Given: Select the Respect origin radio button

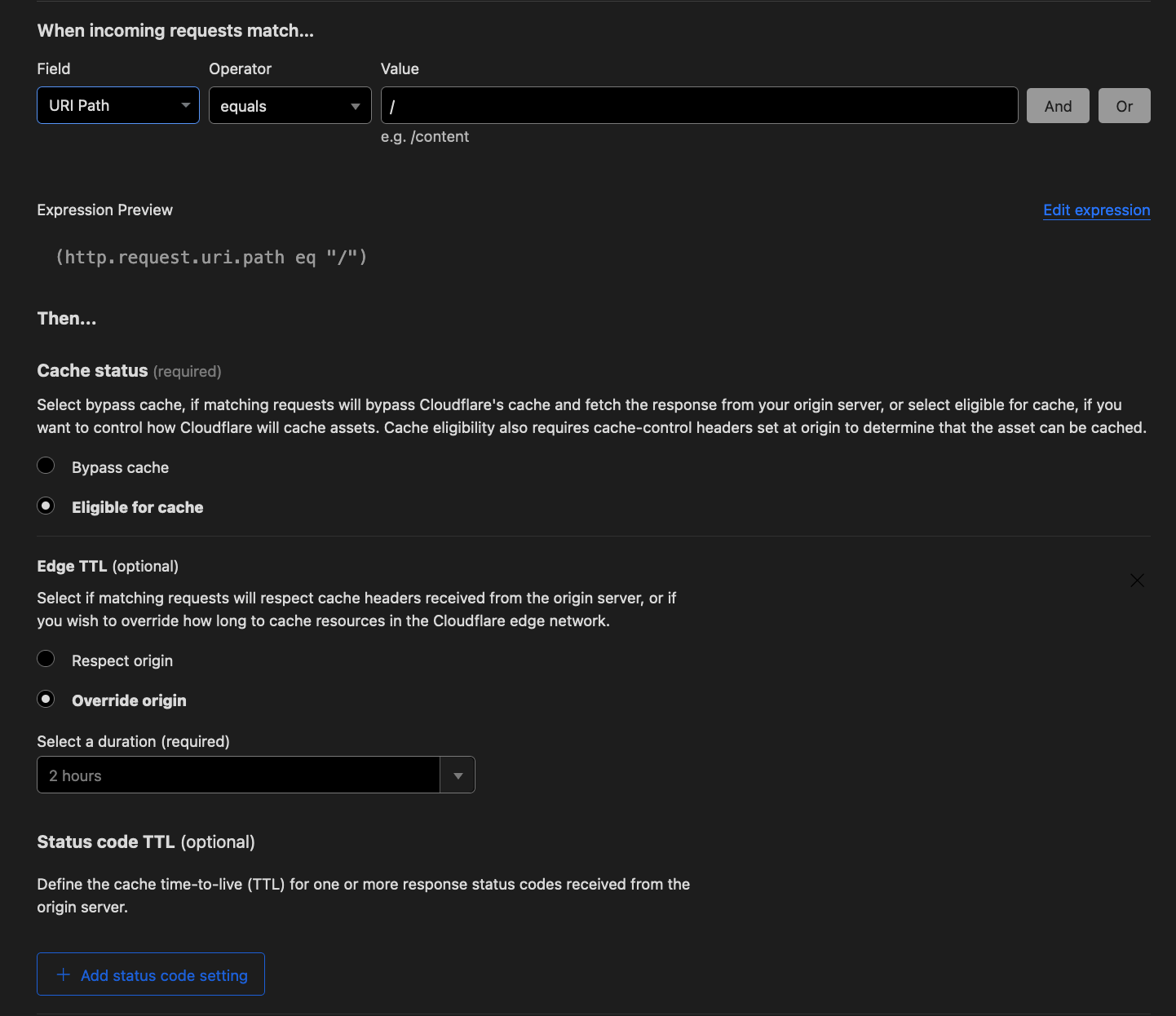Looking at the screenshot, I should 46,659.
